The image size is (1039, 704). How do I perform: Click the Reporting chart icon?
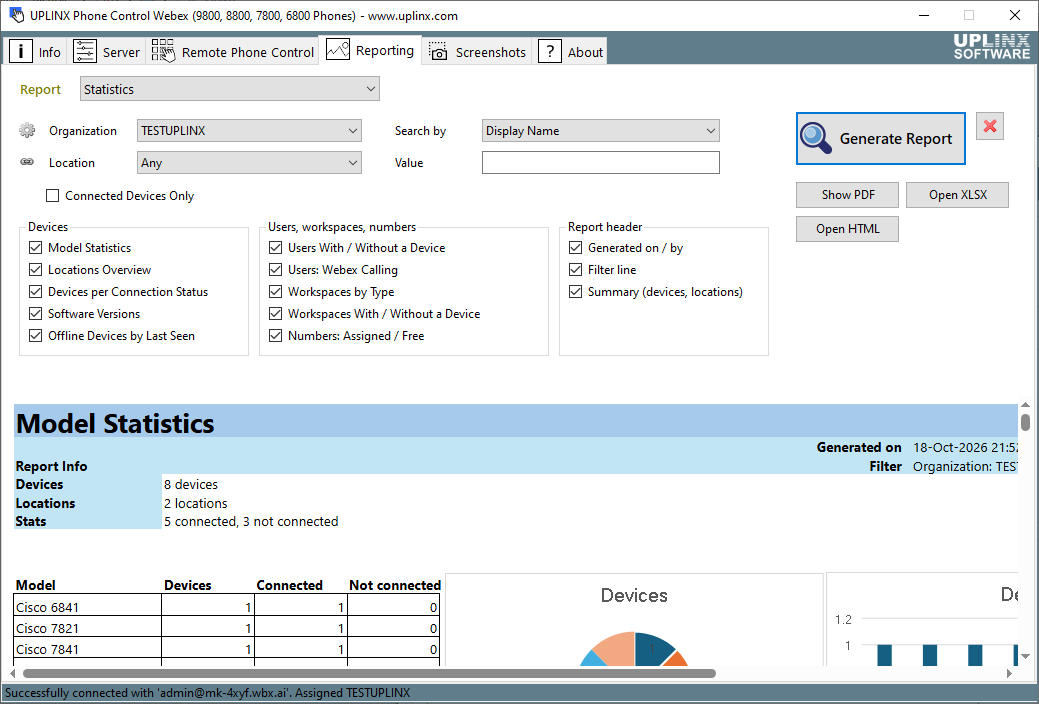(x=338, y=49)
